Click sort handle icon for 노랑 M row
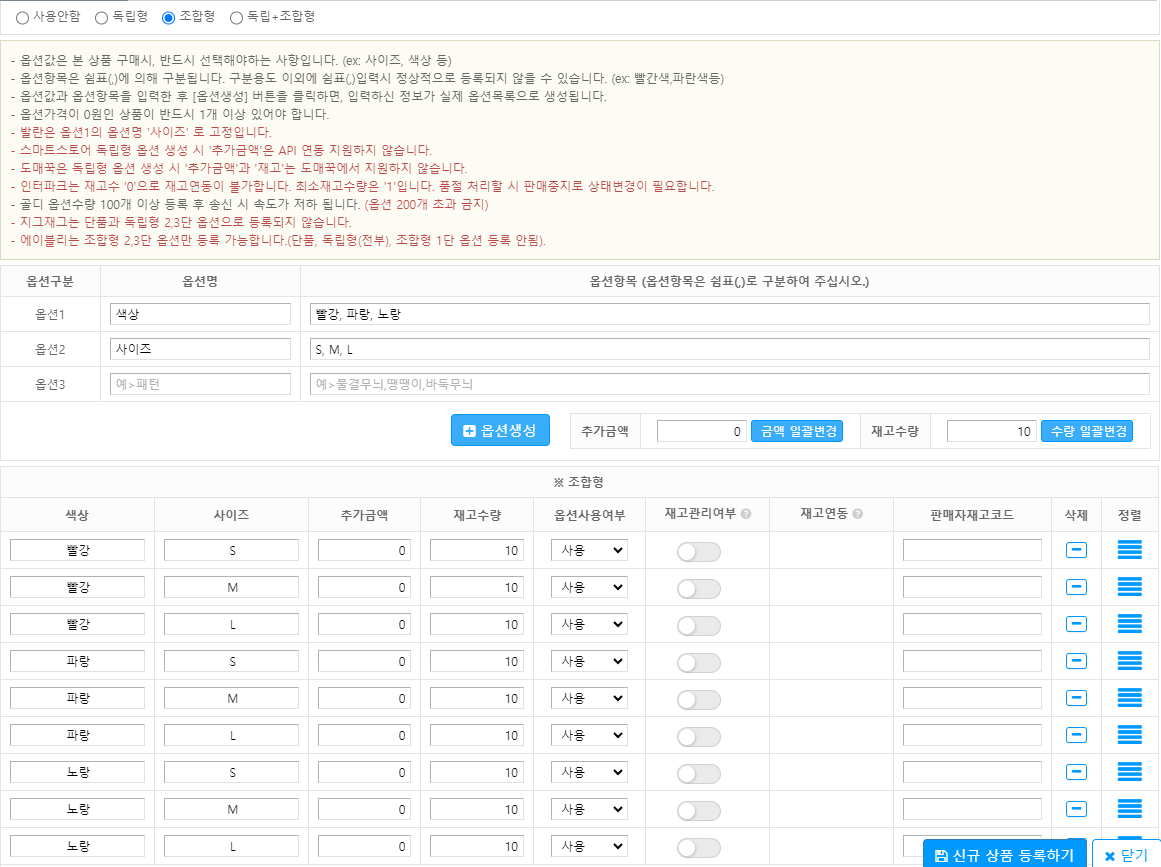Image resolution: width=1161 pixels, height=867 pixels. (x=1129, y=809)
